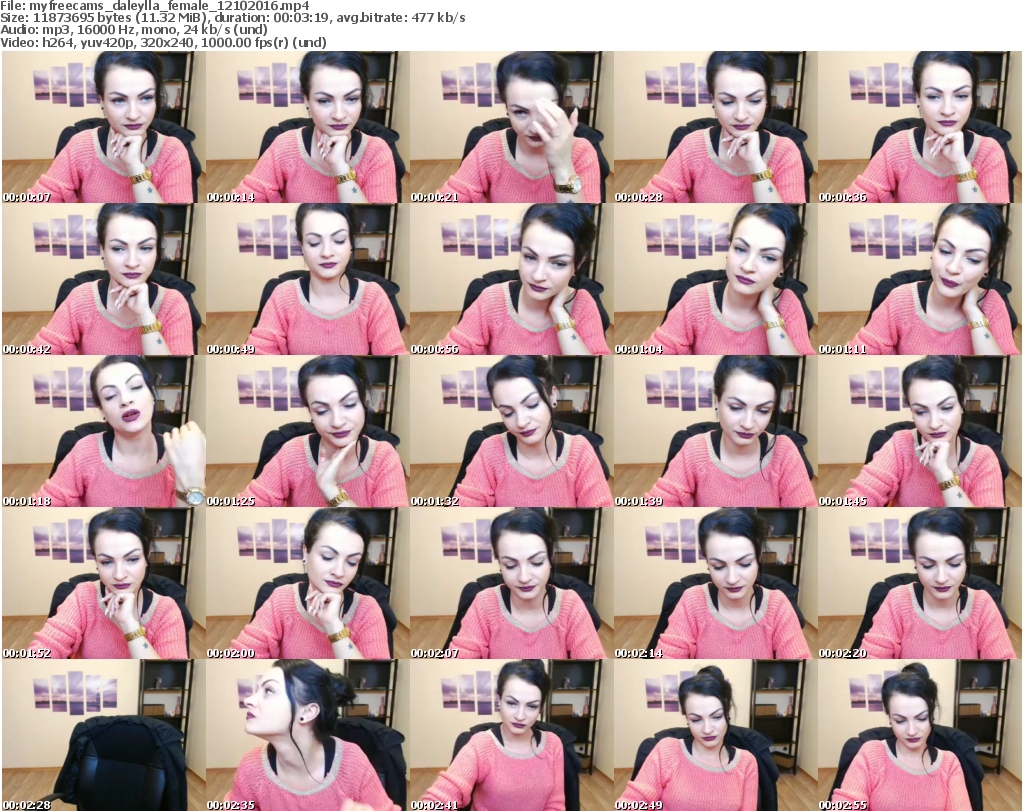
Task: Click the thumbnail frame stamped 00:01:04
Action: pos(716,279)
